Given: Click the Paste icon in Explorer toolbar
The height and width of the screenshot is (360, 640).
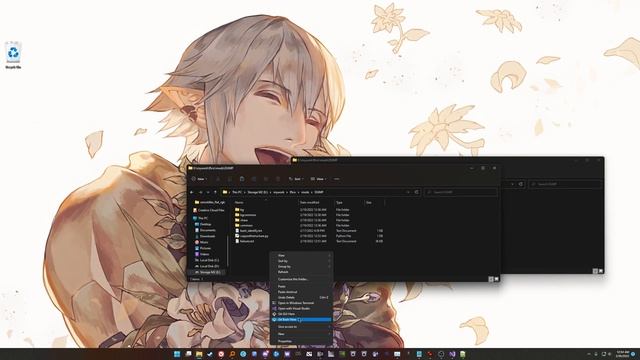Looking at the screenshot, I should point(242,179).
